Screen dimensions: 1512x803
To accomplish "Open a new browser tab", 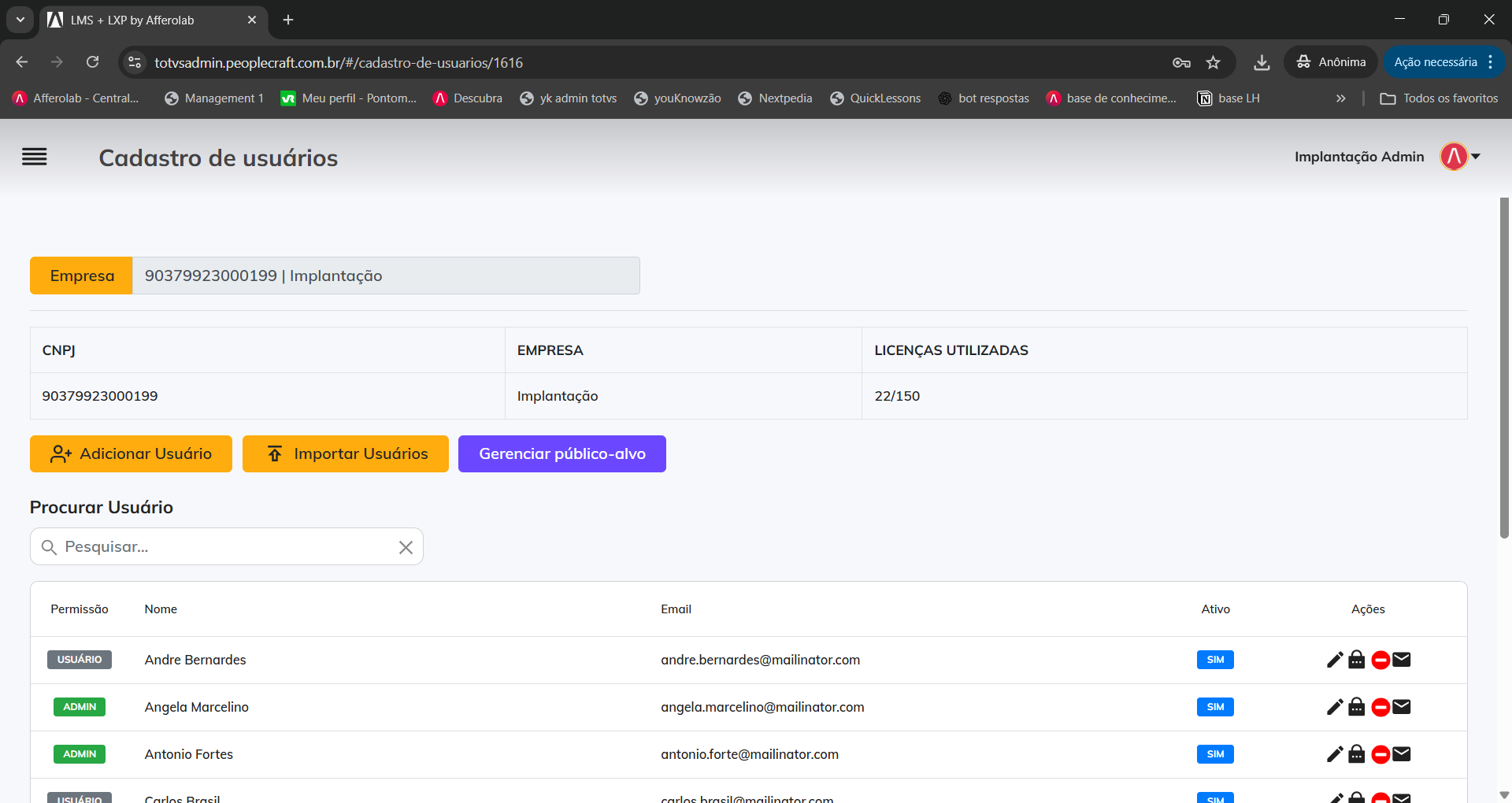I will pyautogui.click(x=288, y=20).
